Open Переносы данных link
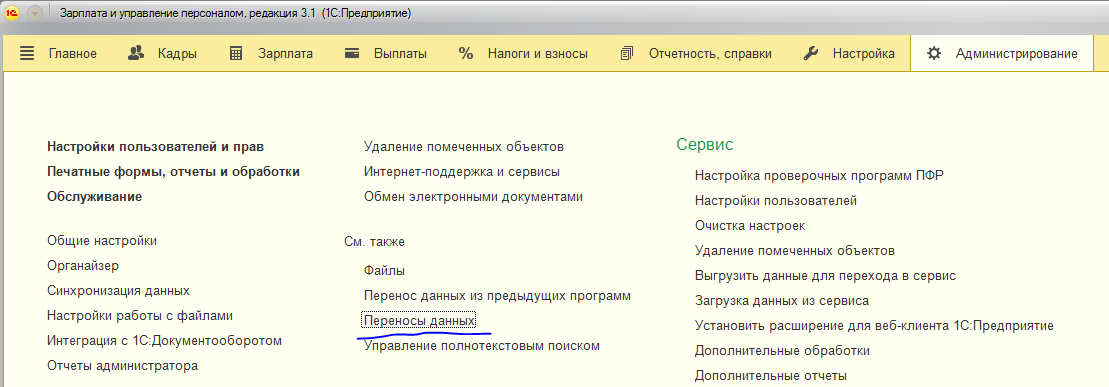Viewport: 1109px width, 387px height. tap(419, 320)
